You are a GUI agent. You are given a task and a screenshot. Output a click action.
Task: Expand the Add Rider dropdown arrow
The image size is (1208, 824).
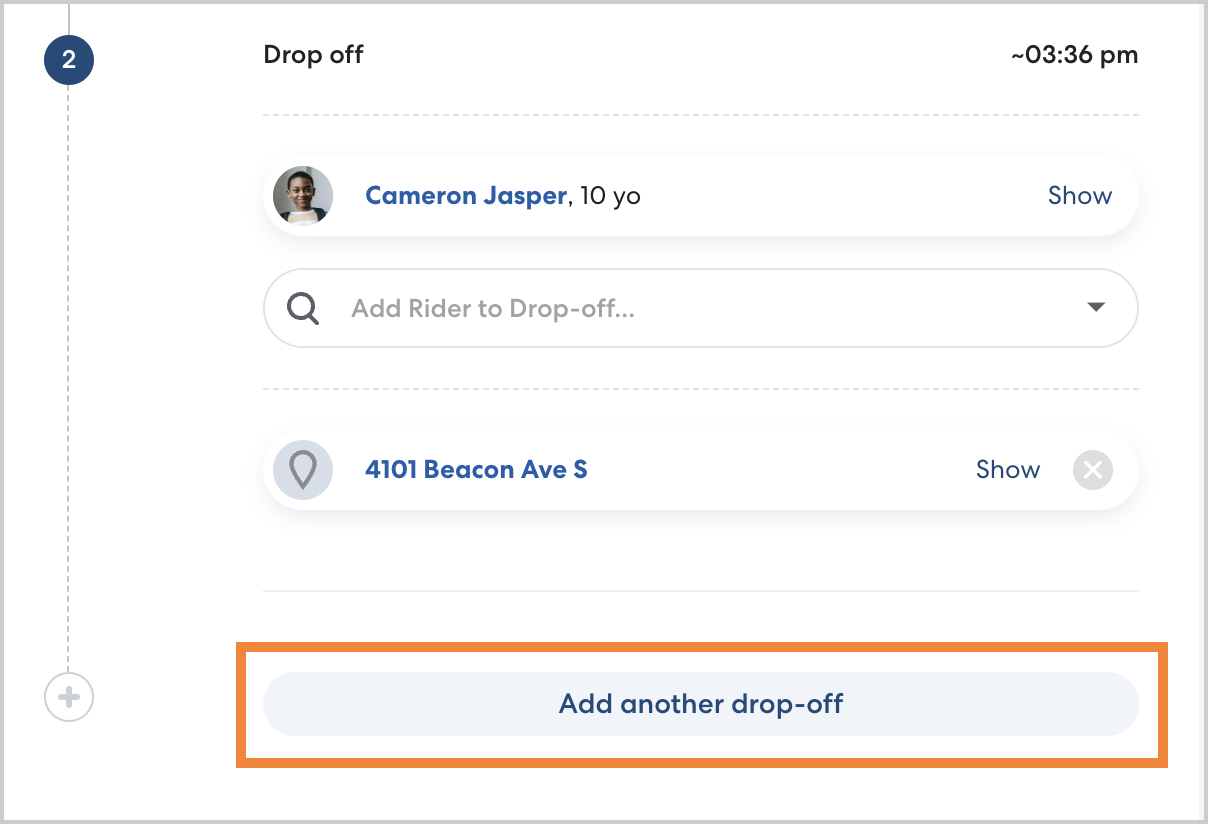(1096, 307)
